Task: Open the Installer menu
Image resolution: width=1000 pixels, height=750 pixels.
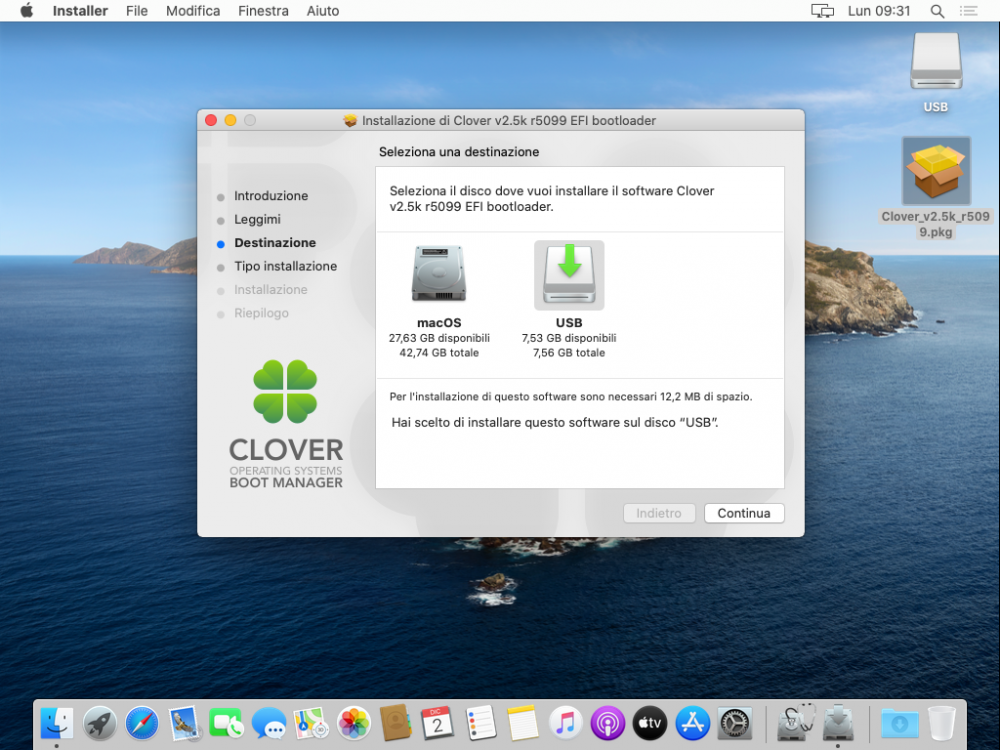Action: 80,11
